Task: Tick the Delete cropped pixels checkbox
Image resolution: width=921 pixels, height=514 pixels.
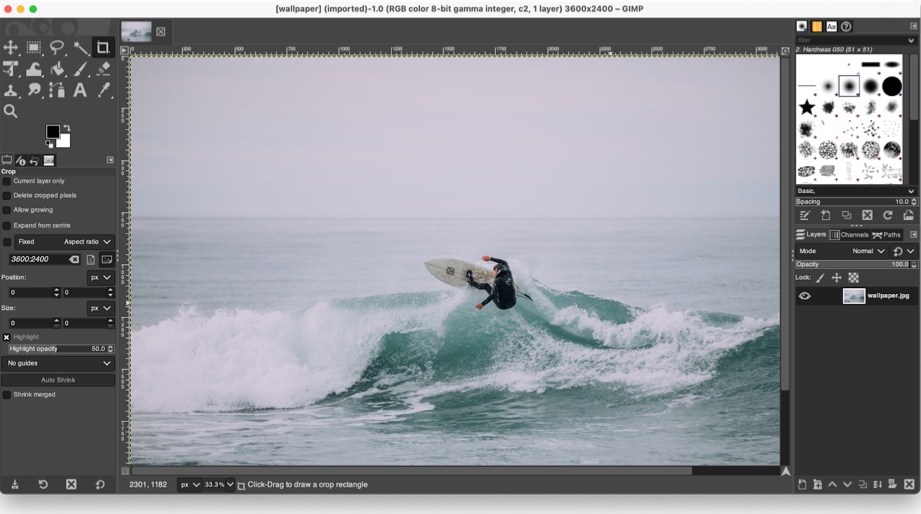Action: point(7,196)
